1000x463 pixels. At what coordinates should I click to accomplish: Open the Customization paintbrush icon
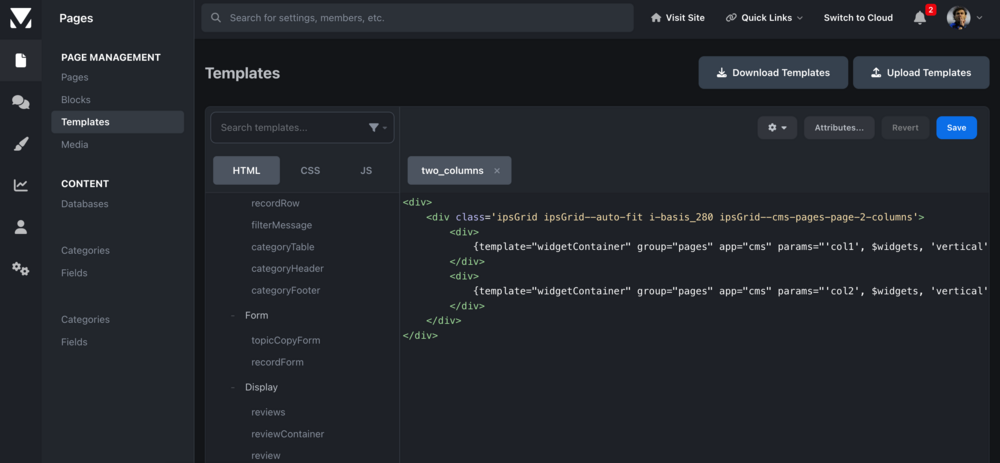click(20, 143)
